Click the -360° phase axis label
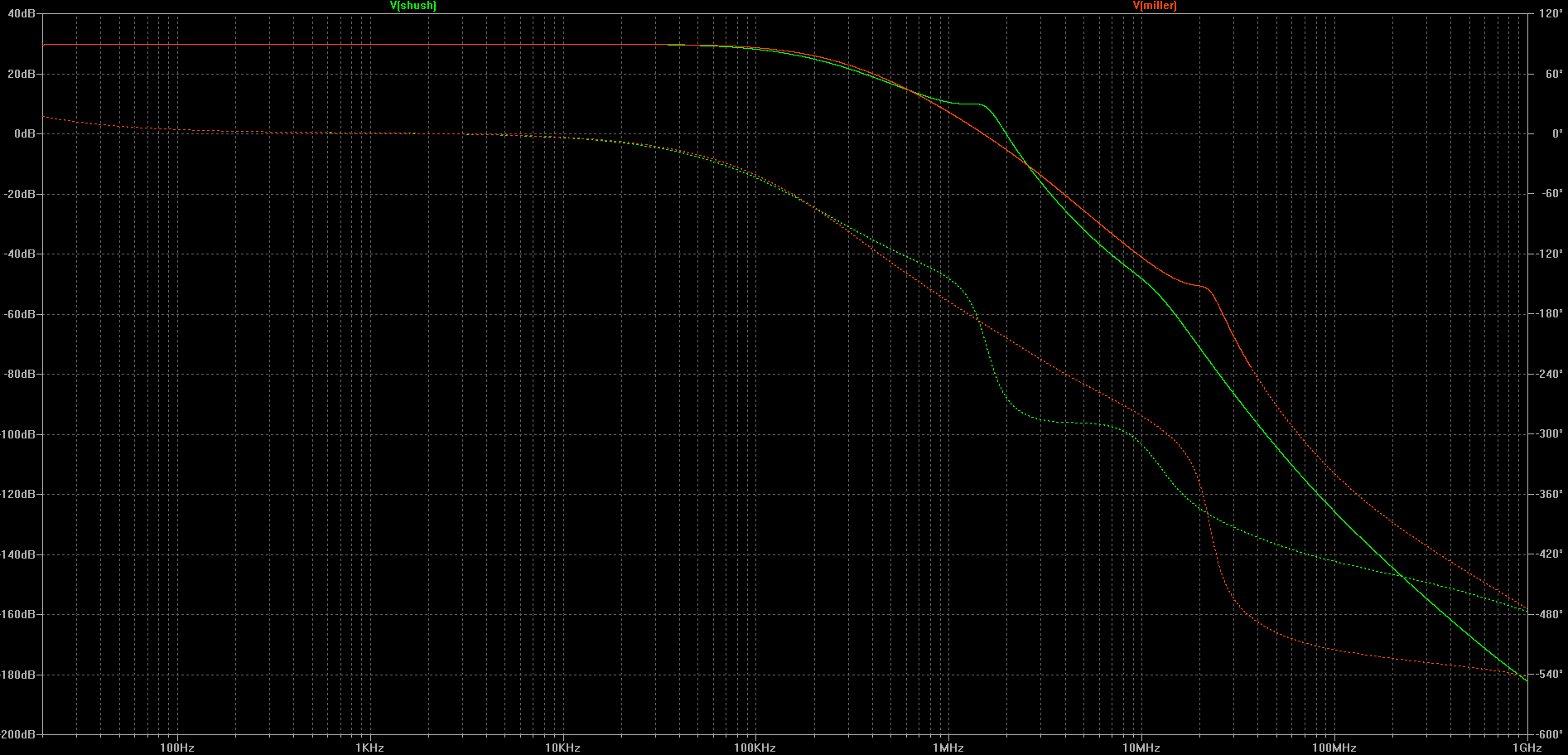 click(1549, 494)
